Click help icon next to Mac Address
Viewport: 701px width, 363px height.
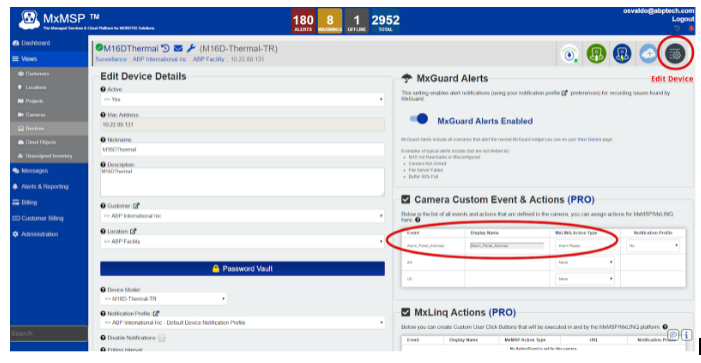click(x=103, y=114)
